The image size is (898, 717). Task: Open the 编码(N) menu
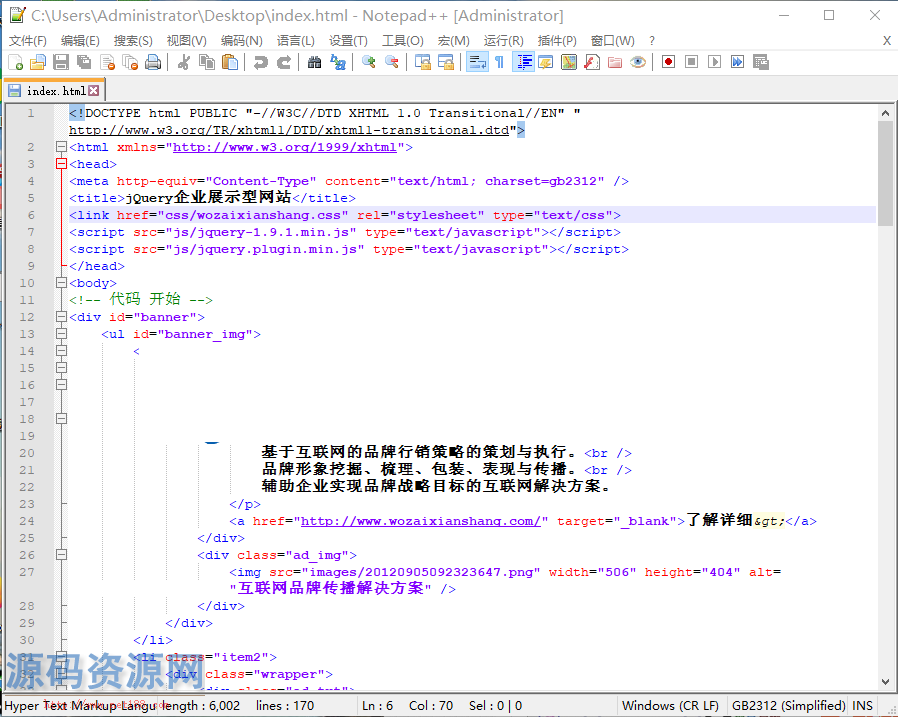point(242,41)
